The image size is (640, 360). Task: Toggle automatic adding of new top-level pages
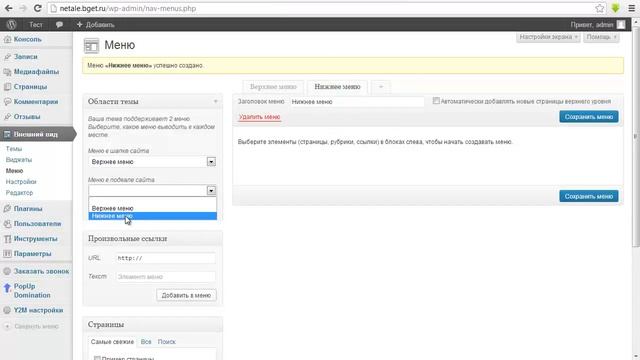pyautogui.click(x=436, y=101)
